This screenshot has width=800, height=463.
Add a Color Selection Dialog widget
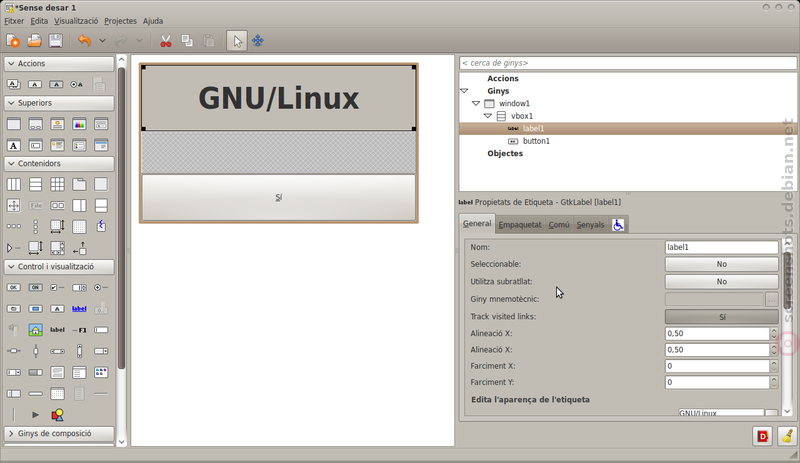coord(79,124)
